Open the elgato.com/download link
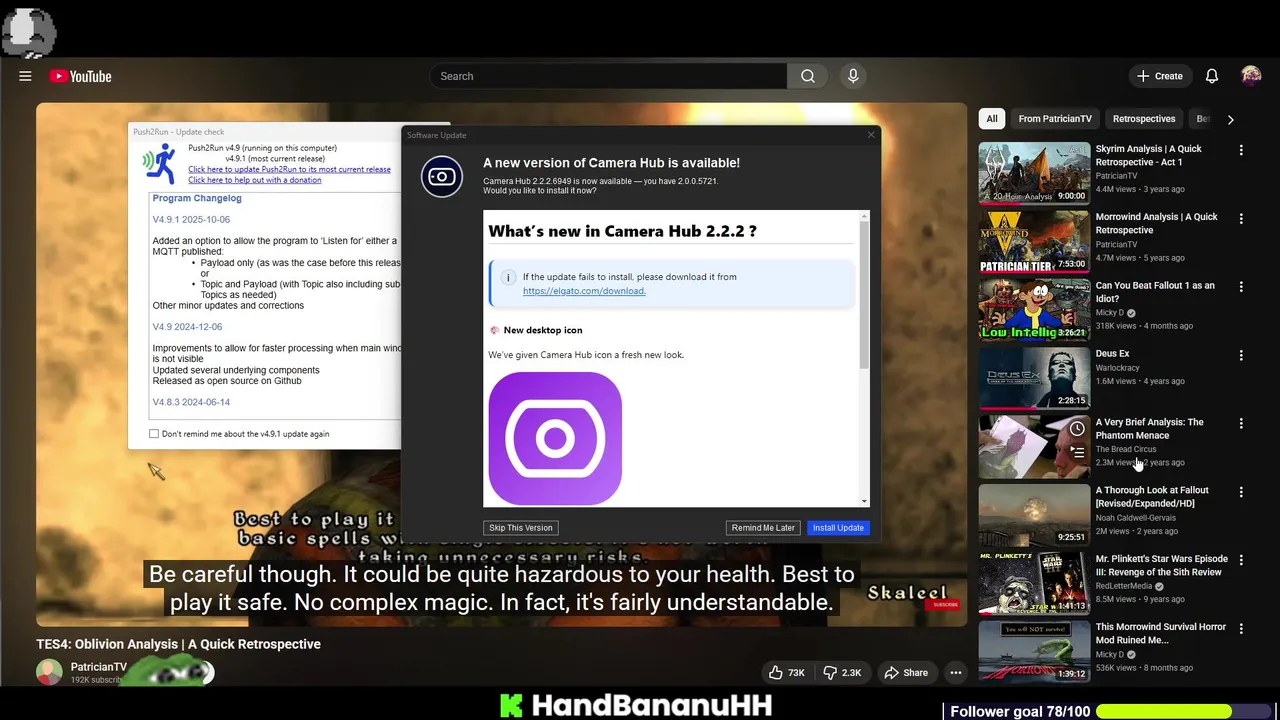This screenshot has height=720, width=1280. 584,291
